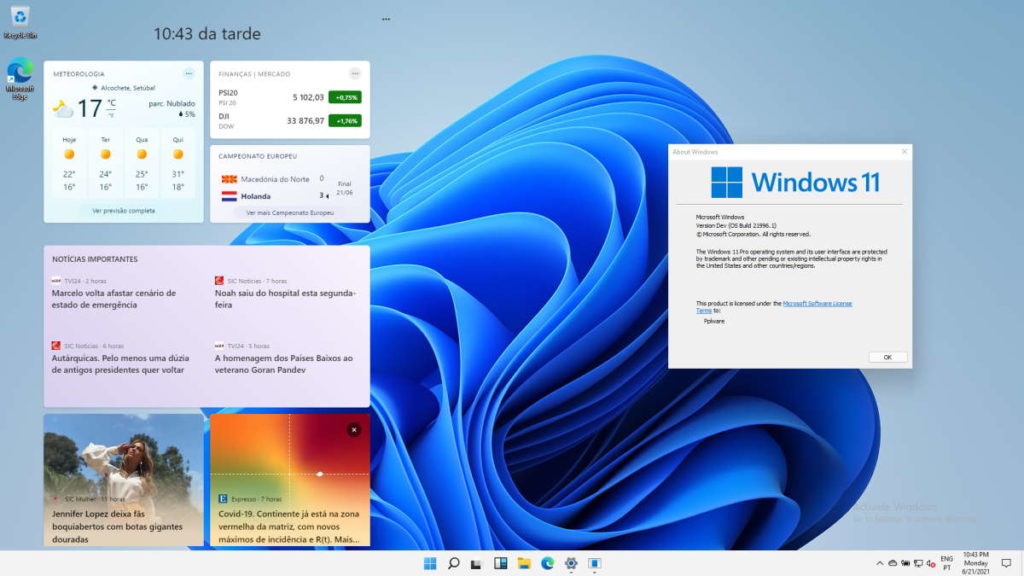Open the widgets panel options ellipsis at top
1024x576 pixels.
tap(386, 19)
